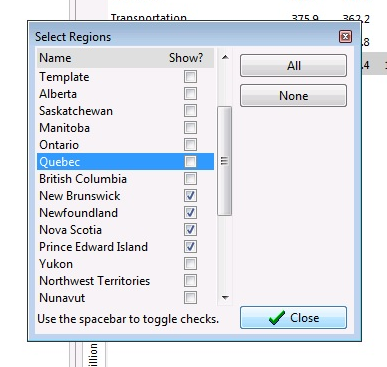This screenshot has width=387, height=367.
Task: Uncheck the New Brunswick checkbox
Action: click(x=190, y=196)
